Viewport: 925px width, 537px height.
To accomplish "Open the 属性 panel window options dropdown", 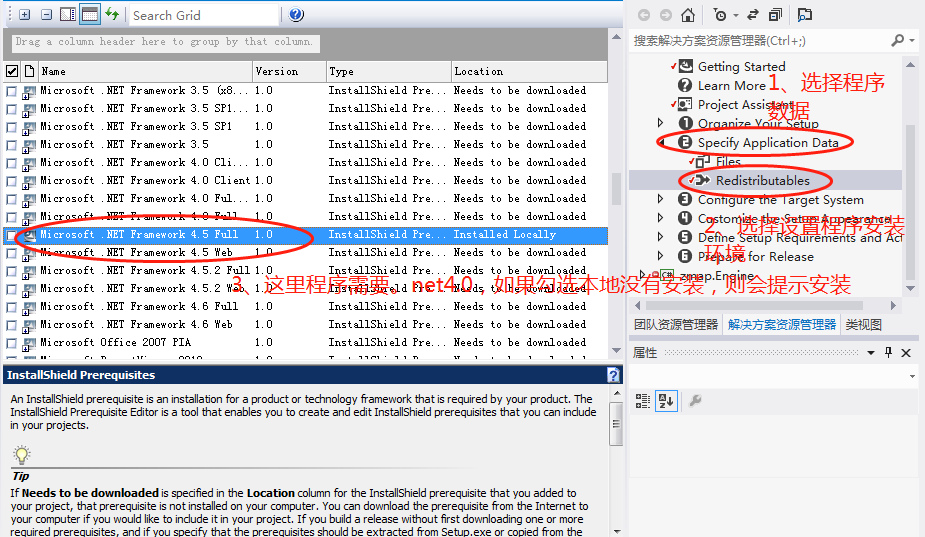I will pos(871,353).
